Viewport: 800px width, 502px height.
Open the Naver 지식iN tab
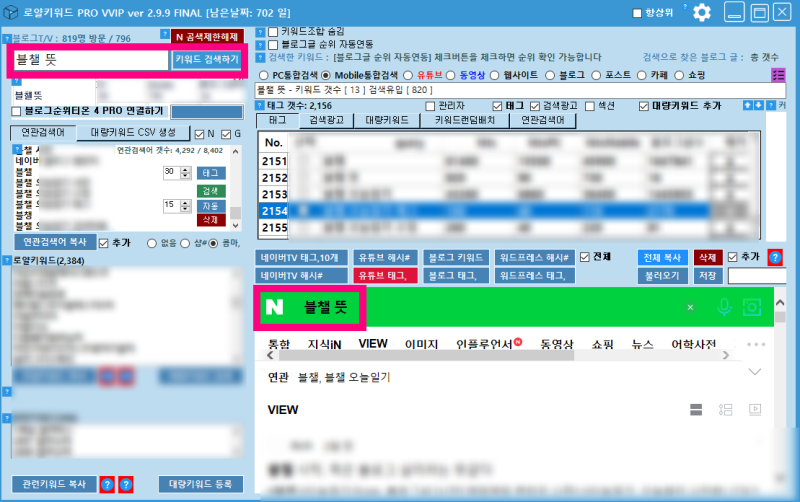324,344
